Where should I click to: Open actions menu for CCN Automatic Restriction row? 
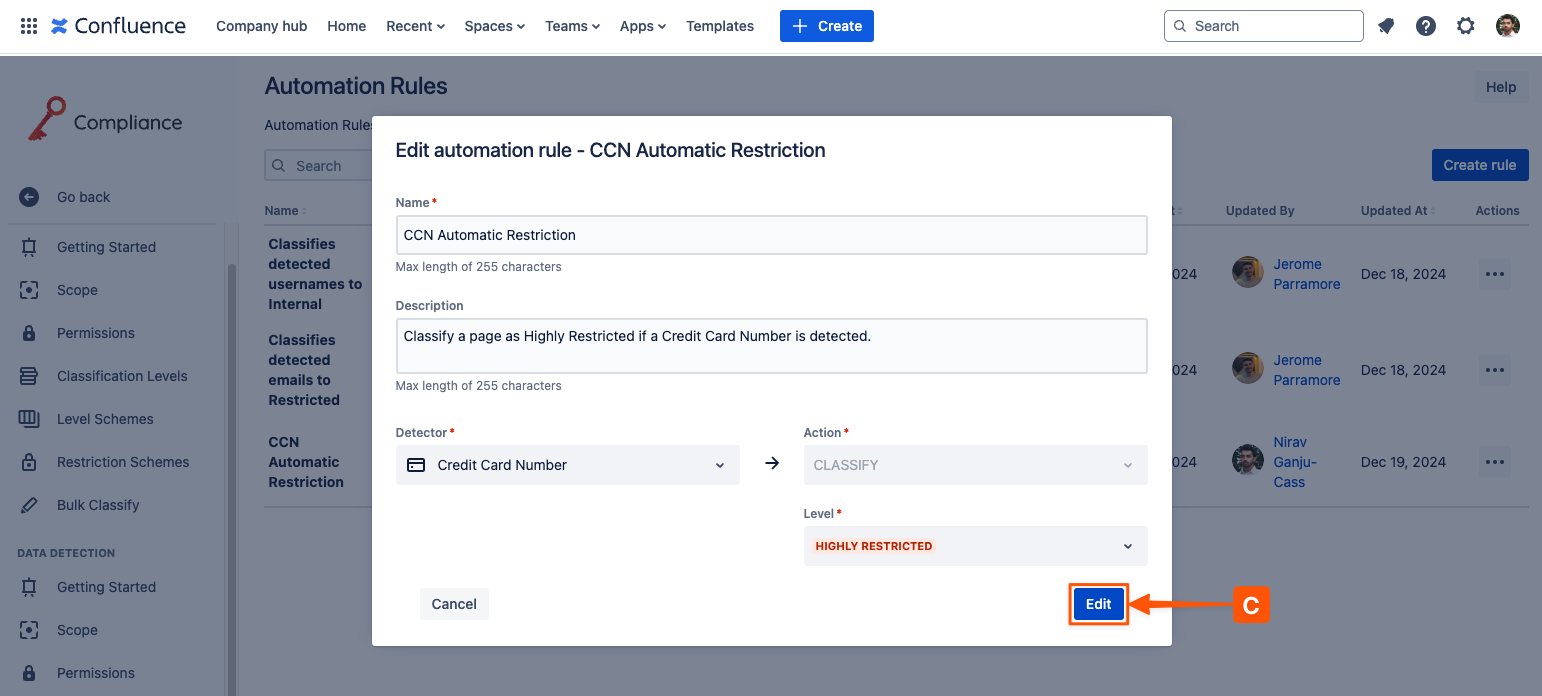tap(1495, 462)
